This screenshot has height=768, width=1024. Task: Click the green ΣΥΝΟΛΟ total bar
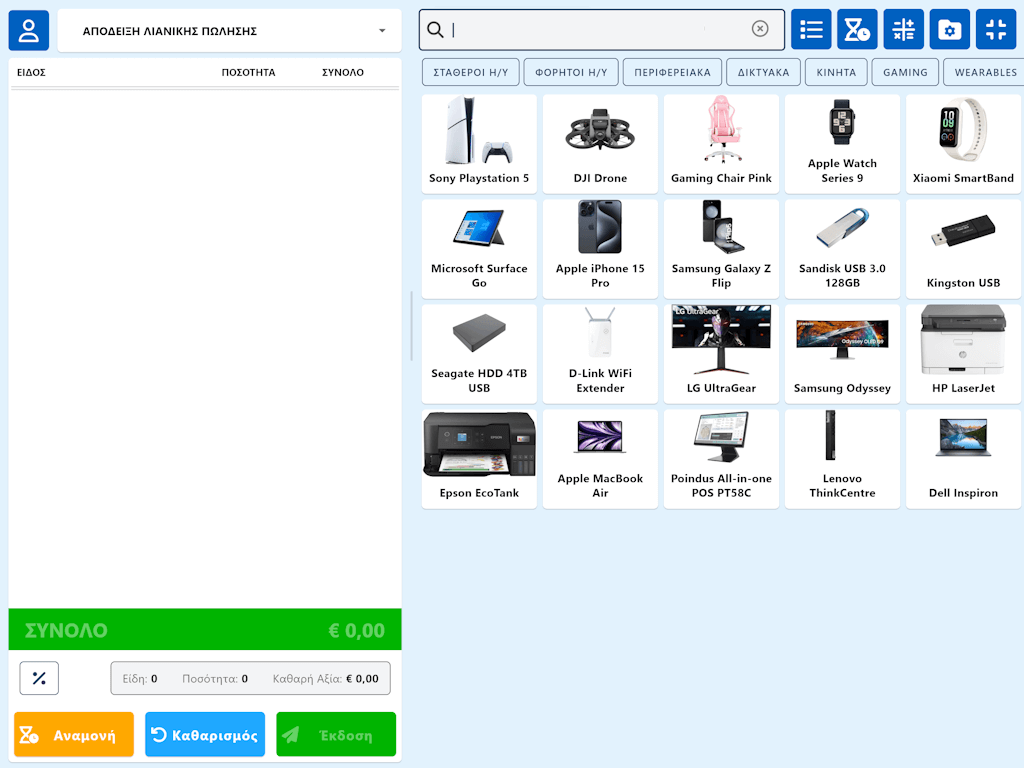click(205, 630)
